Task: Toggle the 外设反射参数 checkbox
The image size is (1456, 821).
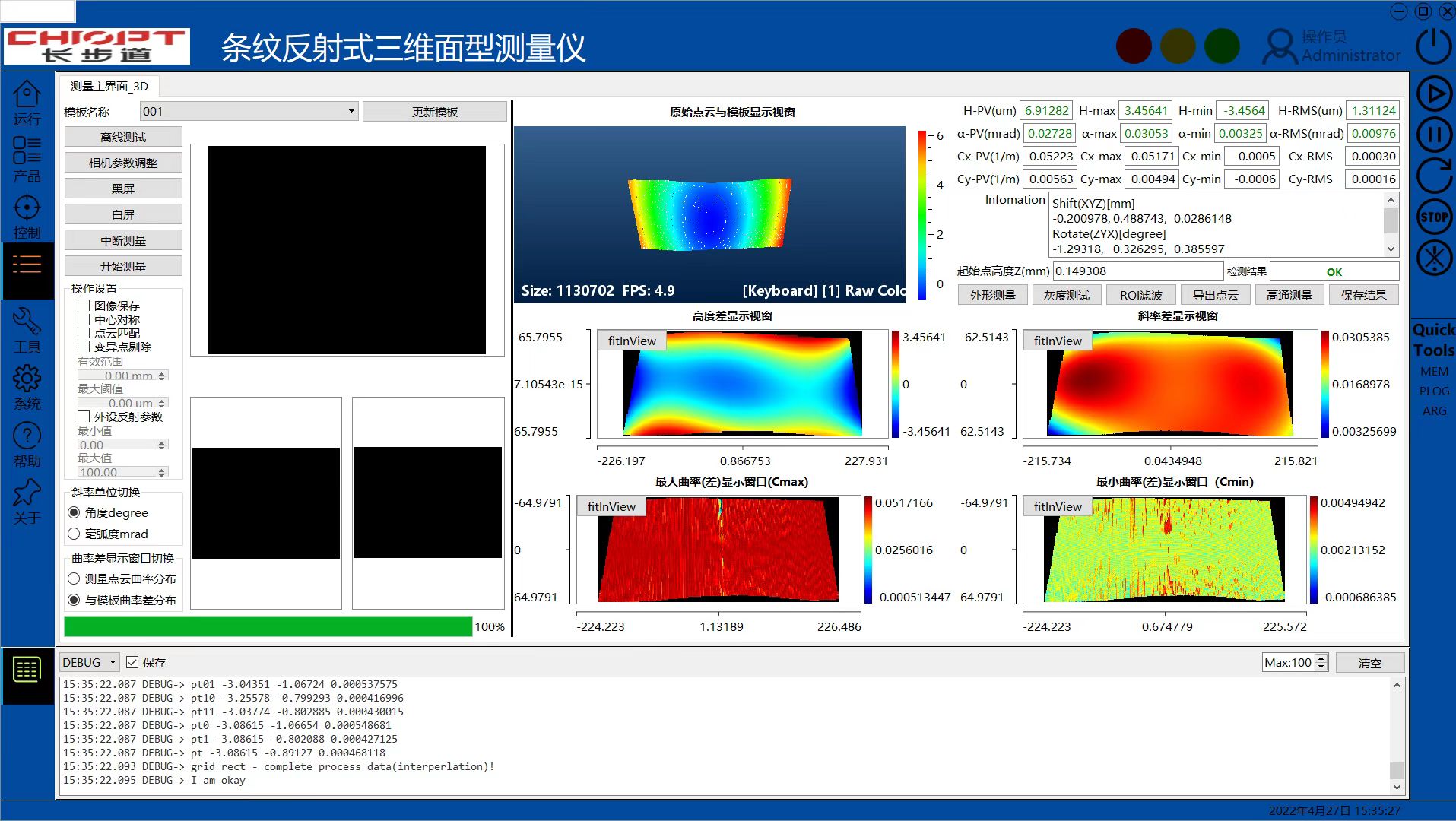Action: (x=84, y=417)
